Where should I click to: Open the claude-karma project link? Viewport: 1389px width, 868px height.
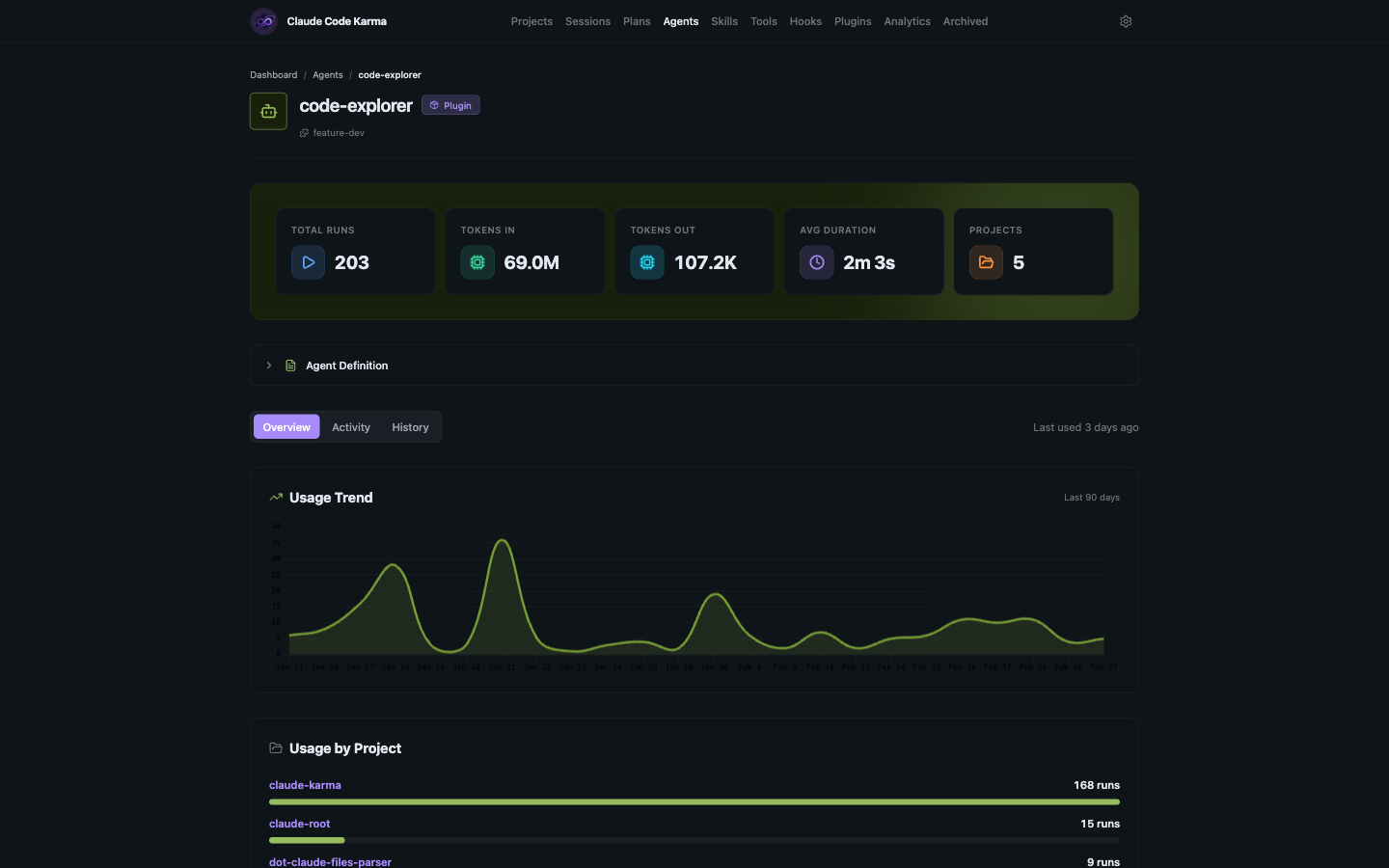coord(305,785)
